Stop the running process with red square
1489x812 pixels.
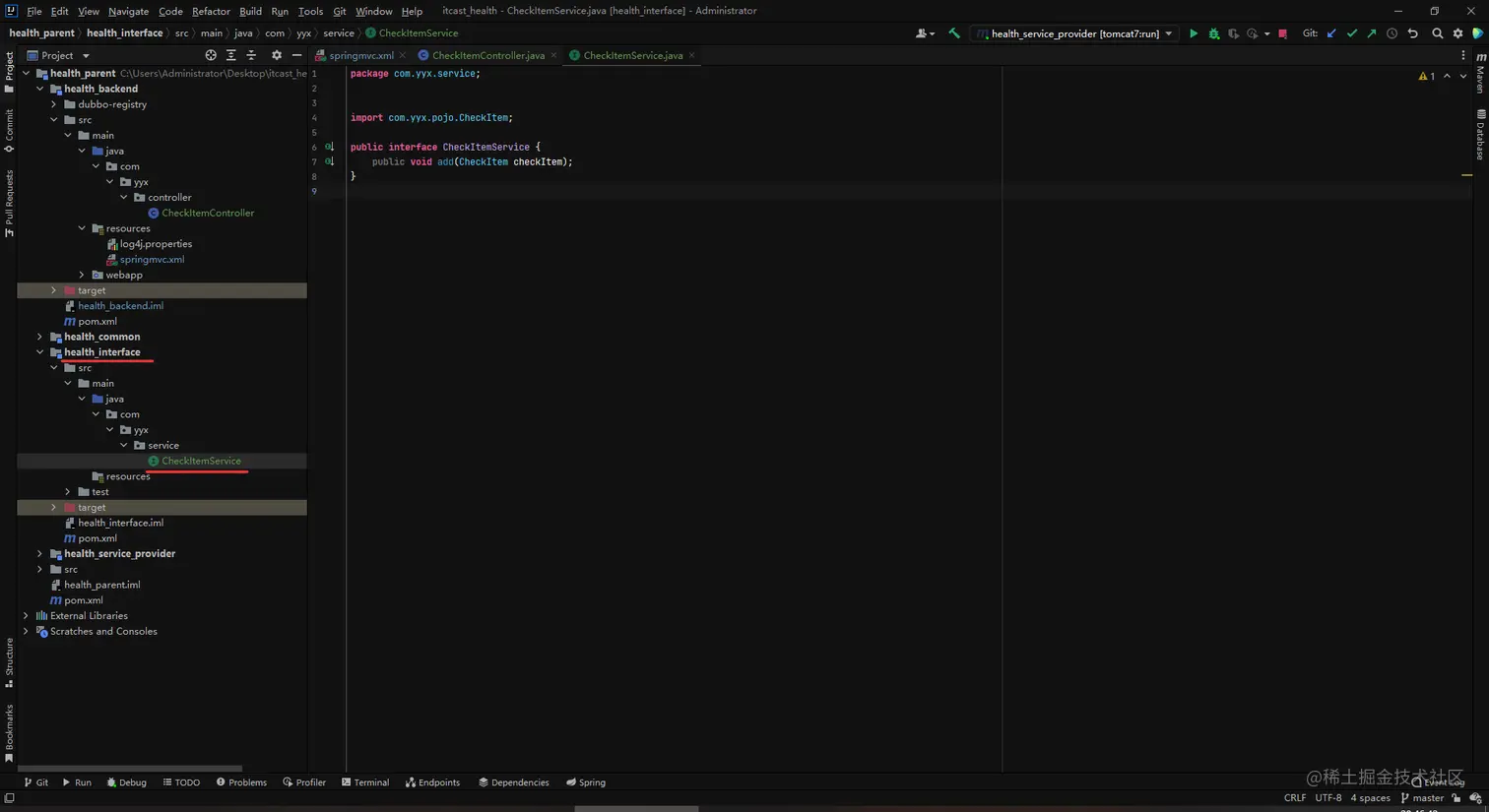(1282, 33)
